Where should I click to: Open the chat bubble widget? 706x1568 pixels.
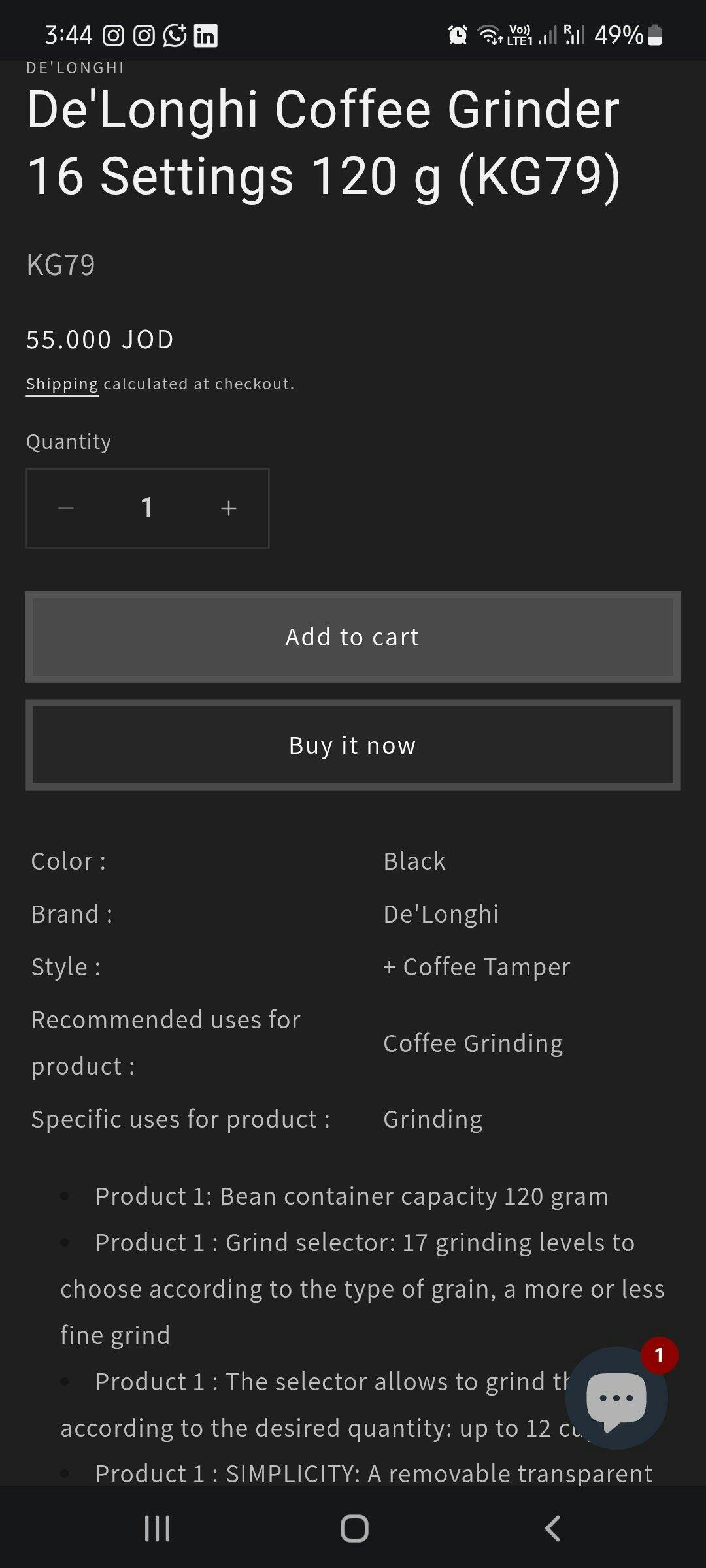pyautogui.click(x=616, y=1398)
